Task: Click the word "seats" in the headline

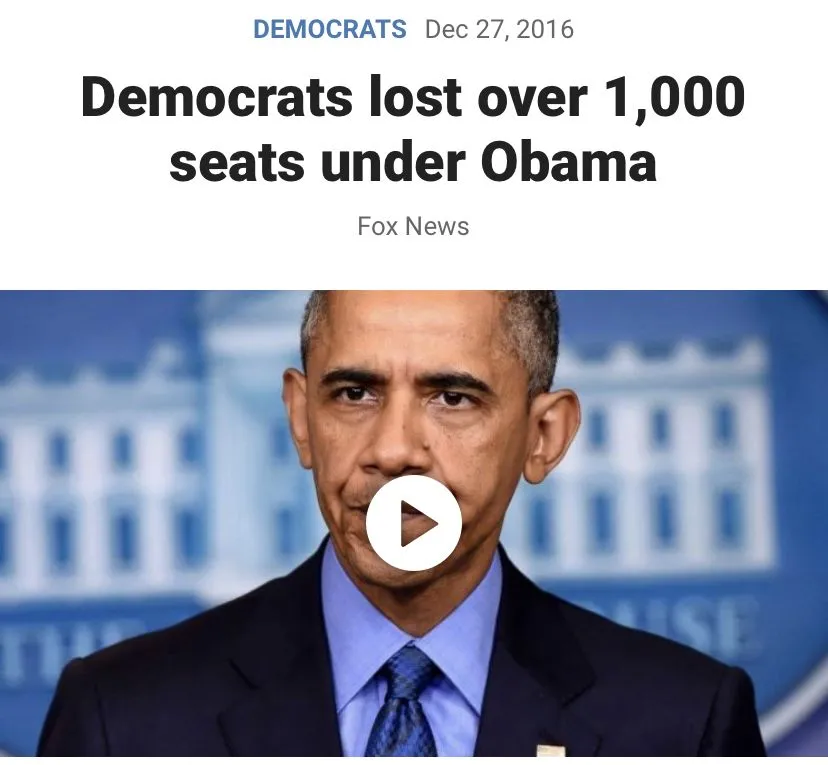Action: click(237, 163)
